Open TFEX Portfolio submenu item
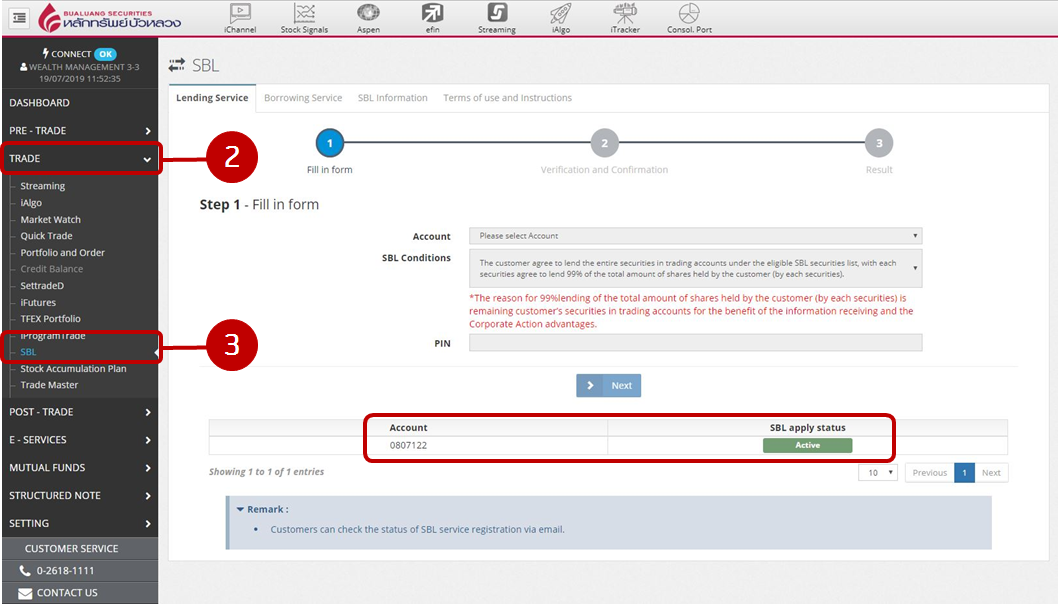 click(x=51, y=319)
